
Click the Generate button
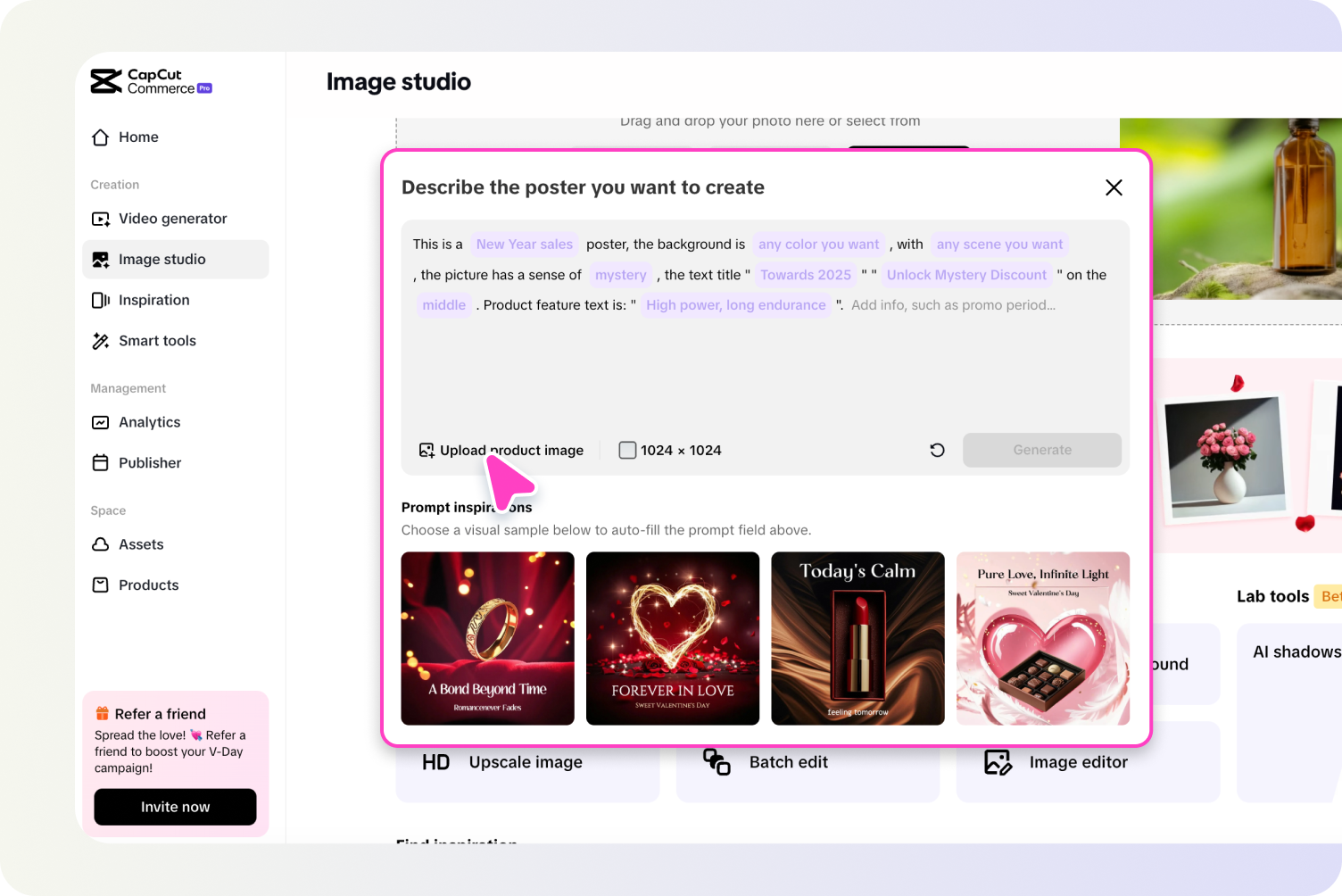(x=1042, y=451)
